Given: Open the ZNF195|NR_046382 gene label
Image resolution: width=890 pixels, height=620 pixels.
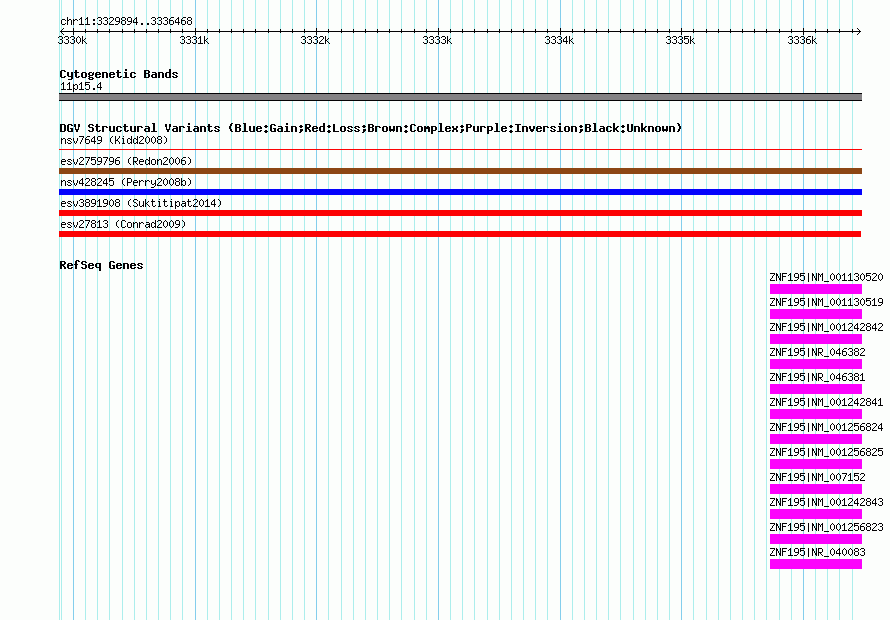Looking at the screenshot, I should pyautogui.click(x=817, y=352).
